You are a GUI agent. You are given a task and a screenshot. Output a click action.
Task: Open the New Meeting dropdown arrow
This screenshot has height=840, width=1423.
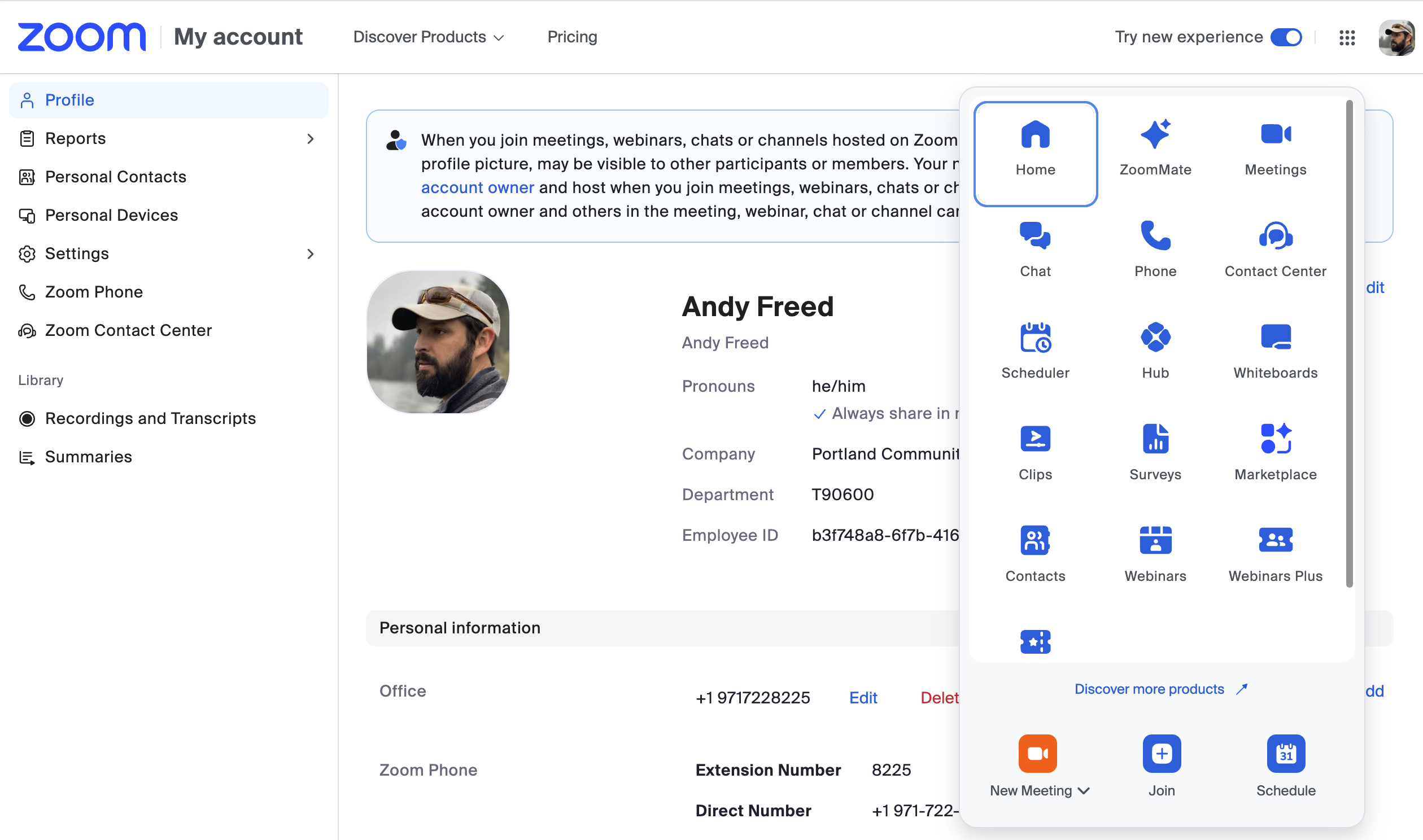click(x=1084, y=791)
